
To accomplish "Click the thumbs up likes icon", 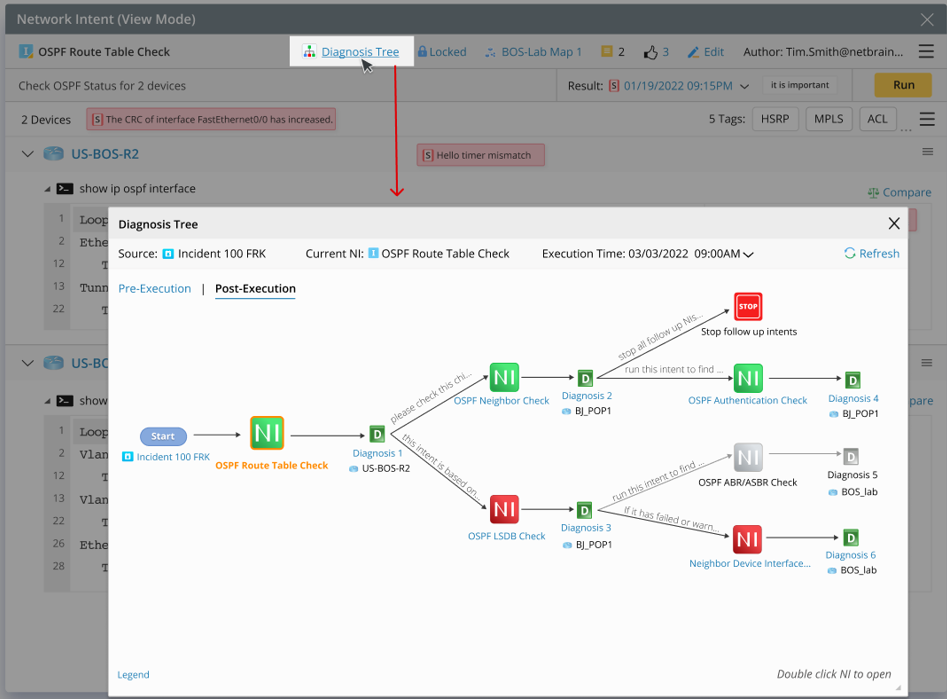I will click(x=650, y=52).
